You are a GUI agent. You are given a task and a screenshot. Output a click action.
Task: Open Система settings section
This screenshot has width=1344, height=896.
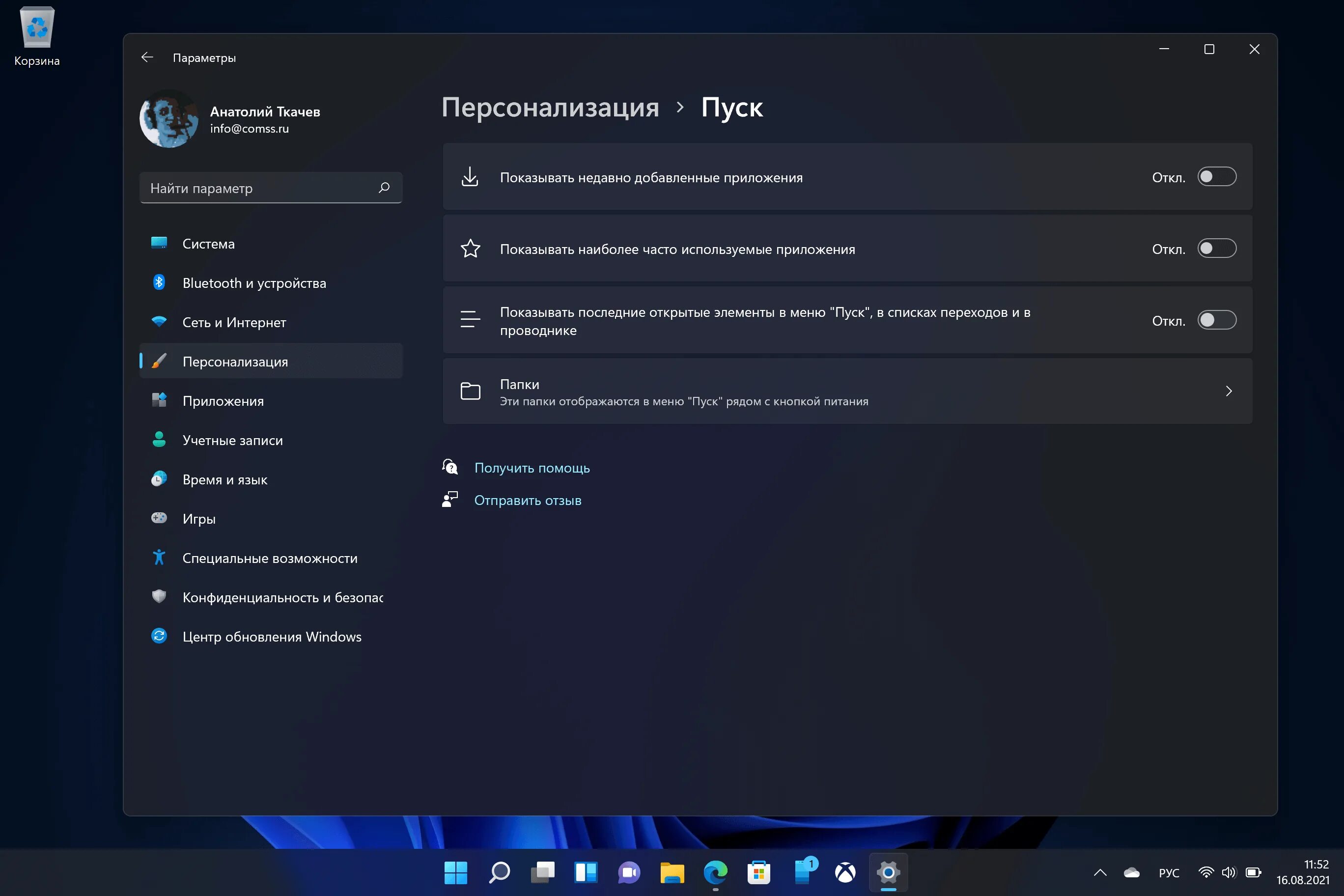tap(271, 244)
